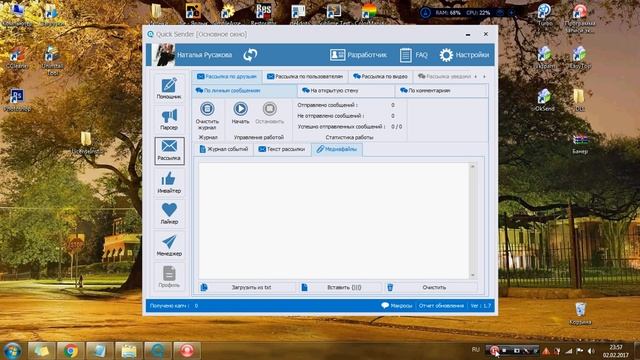Image resolution: width=640 pixels, height=360 pixels.
Task: Switch to Рассылка по друзьям tab
Action: tap(227, 76)
